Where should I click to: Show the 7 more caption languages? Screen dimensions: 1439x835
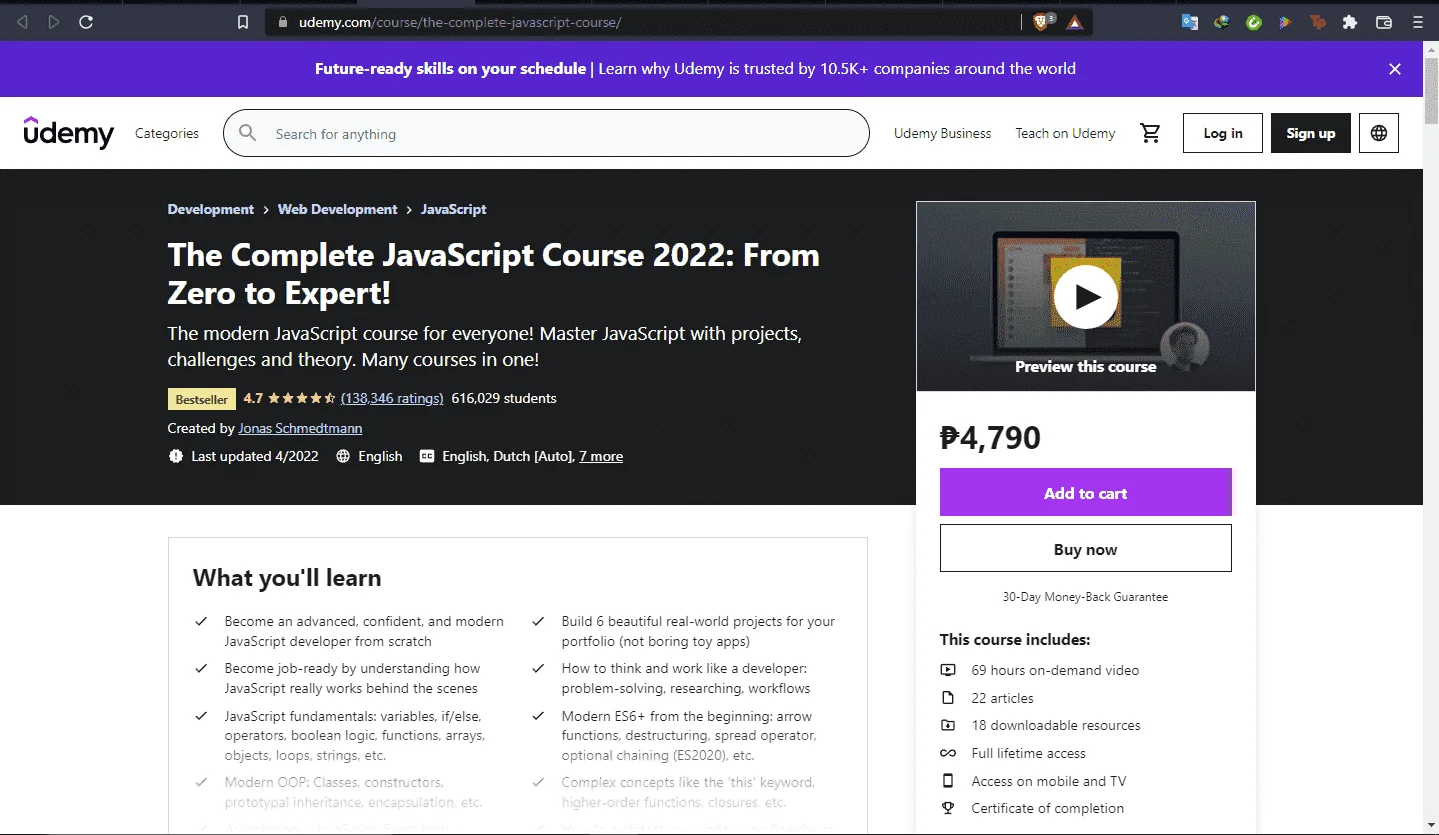pyautogui.click(x=601, y=456)
